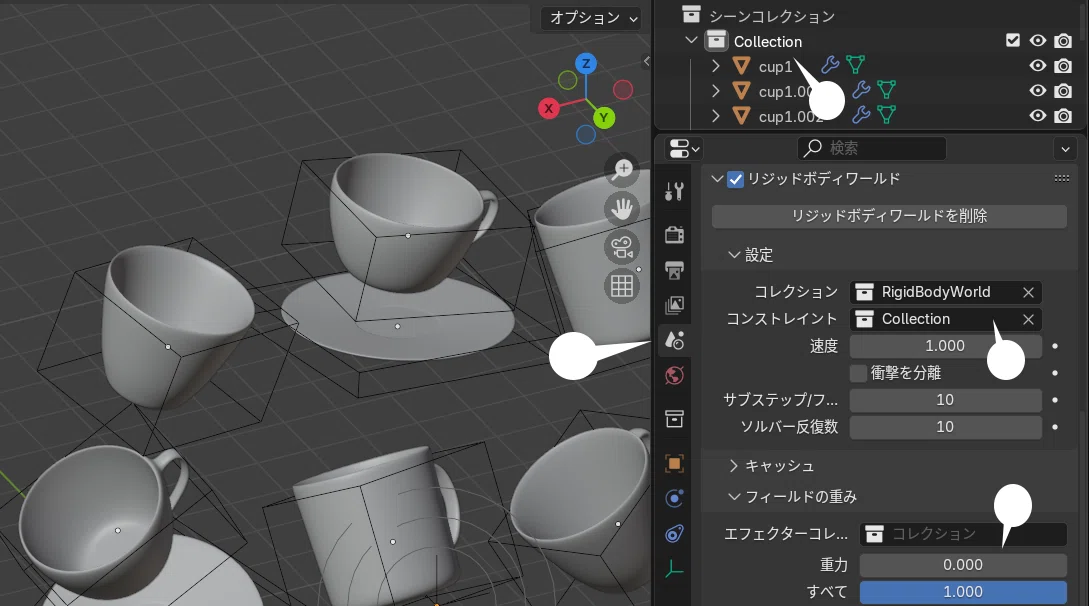Collapse the リジッドボディワールド panel arrow

pyautogui.click(x=717, y=179)
